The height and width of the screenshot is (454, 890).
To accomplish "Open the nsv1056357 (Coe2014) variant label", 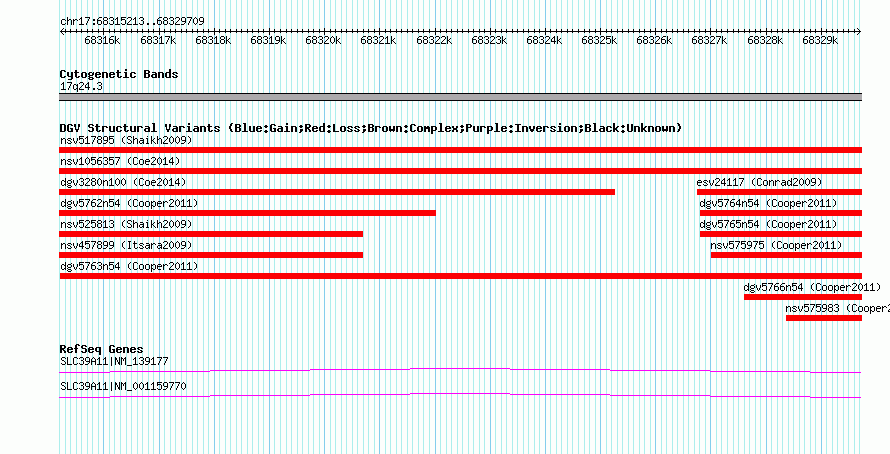I will (120, 161).
